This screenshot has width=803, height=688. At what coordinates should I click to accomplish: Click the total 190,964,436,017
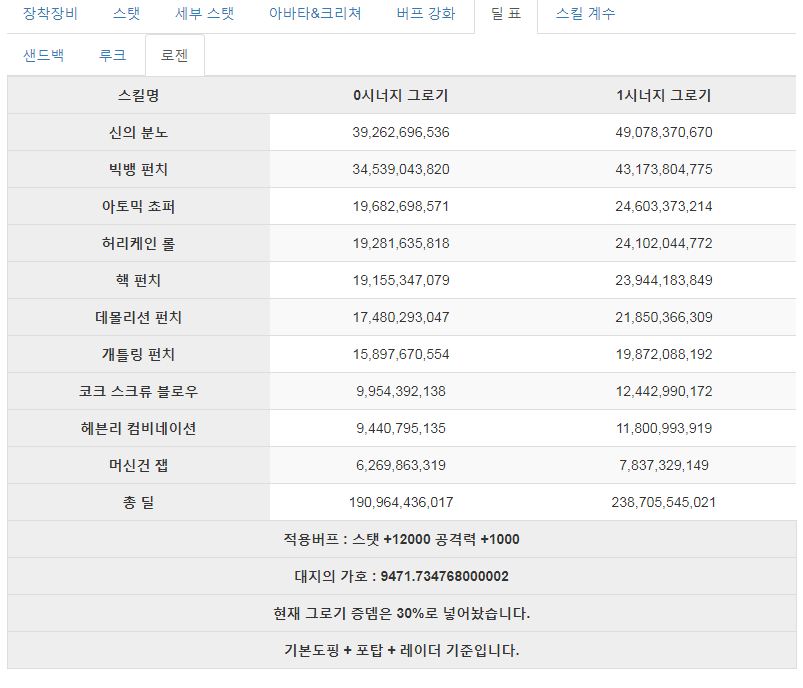click(x=400, y=502)
